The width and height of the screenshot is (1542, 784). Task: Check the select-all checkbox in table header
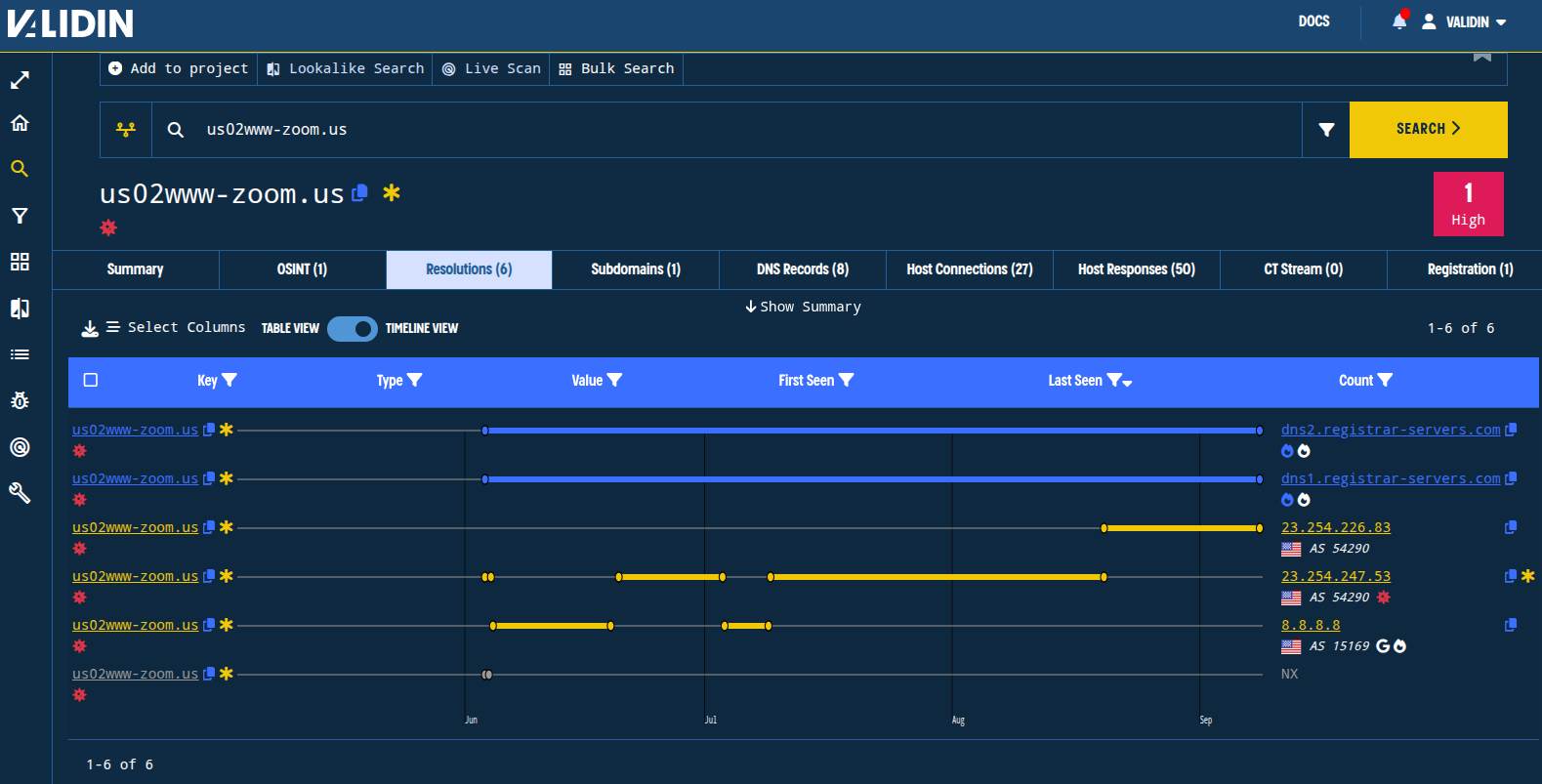[91, 380]
